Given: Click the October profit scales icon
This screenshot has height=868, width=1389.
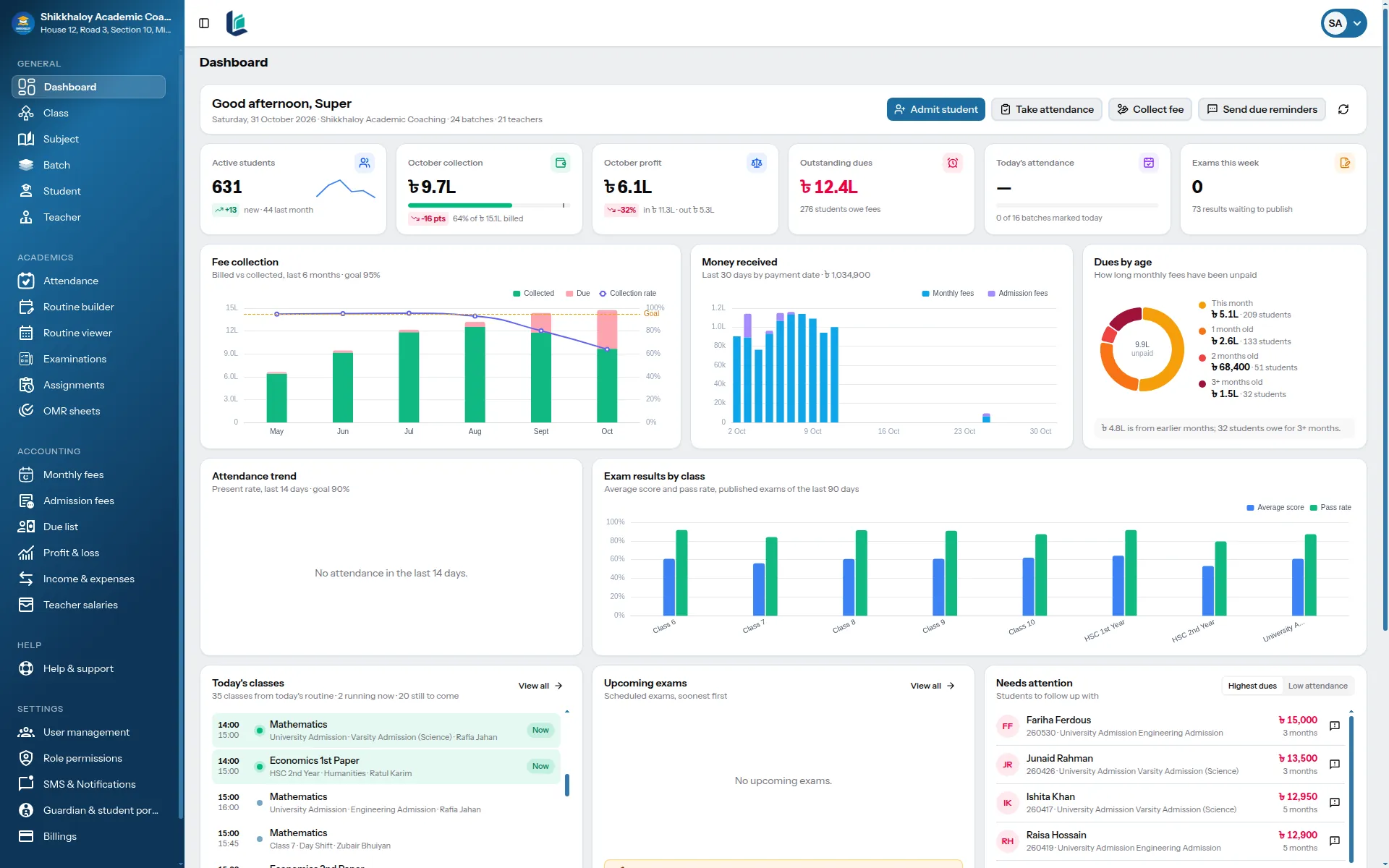Looking at the screenshot, I should pos(757,163).
